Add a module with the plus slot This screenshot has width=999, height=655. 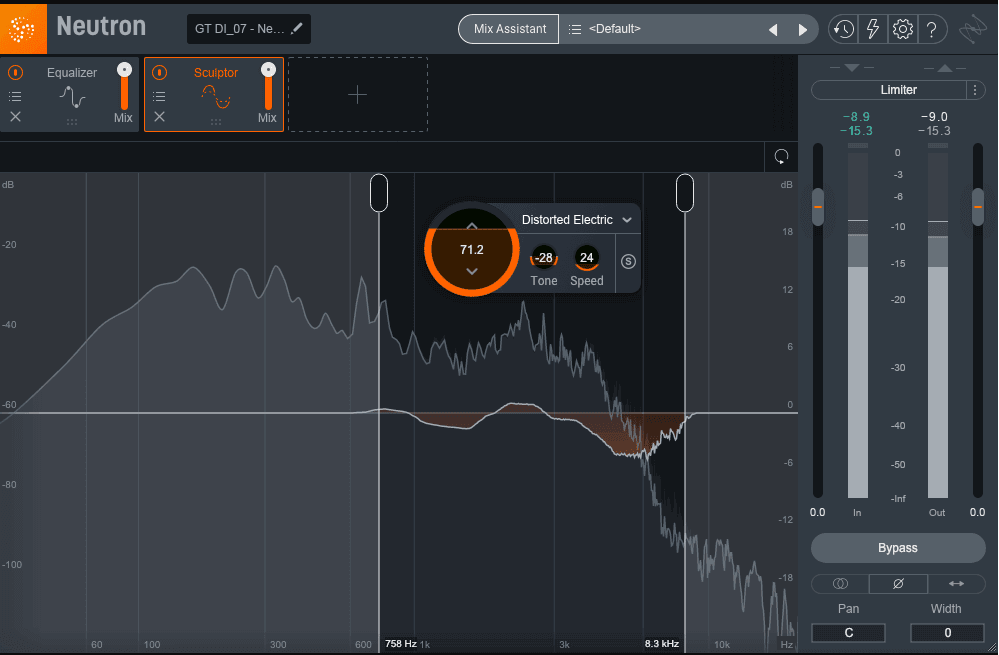[x=357, y=94]
